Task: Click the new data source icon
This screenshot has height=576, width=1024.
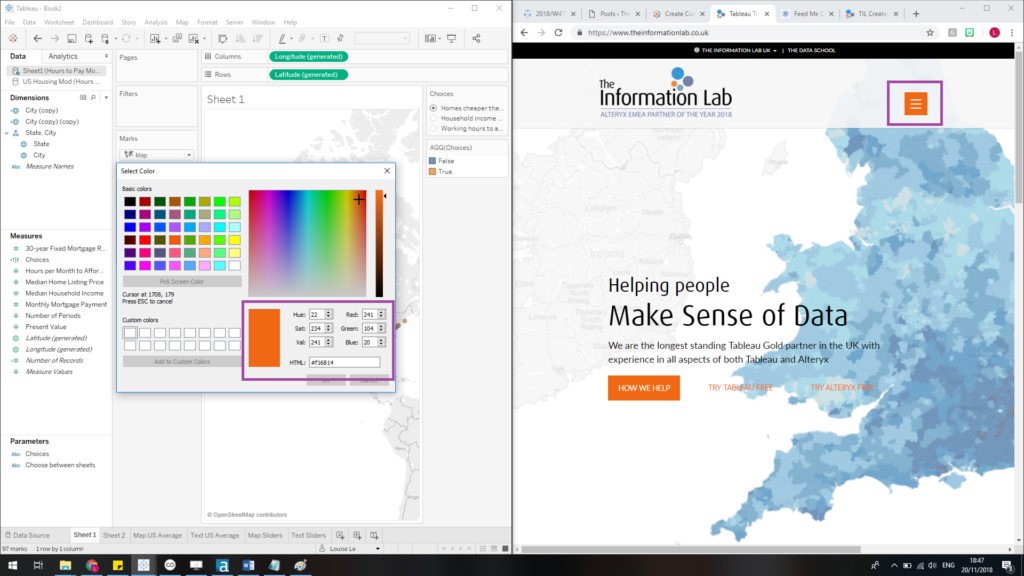Action: click(89, 39)
